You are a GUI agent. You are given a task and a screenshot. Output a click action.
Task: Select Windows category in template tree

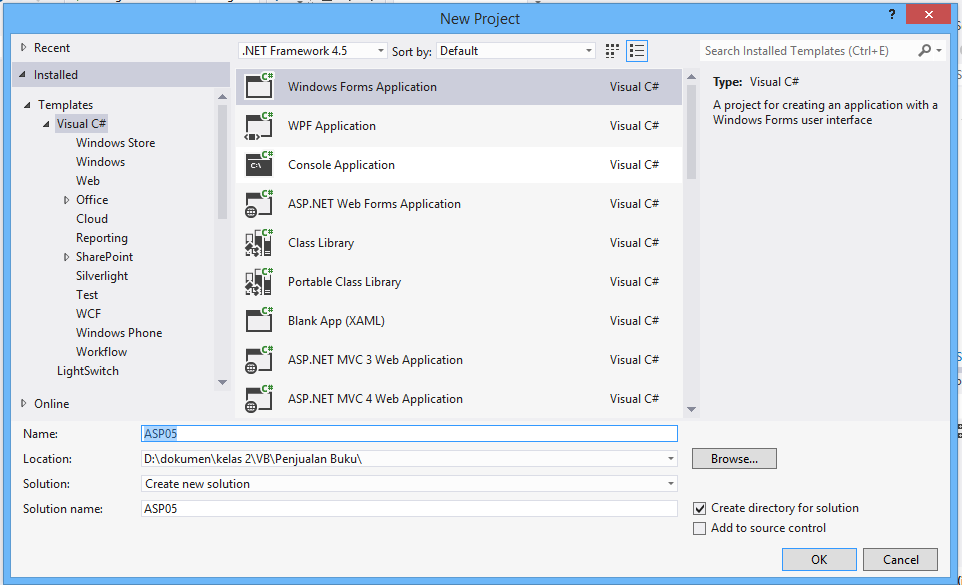click(101, 162)
